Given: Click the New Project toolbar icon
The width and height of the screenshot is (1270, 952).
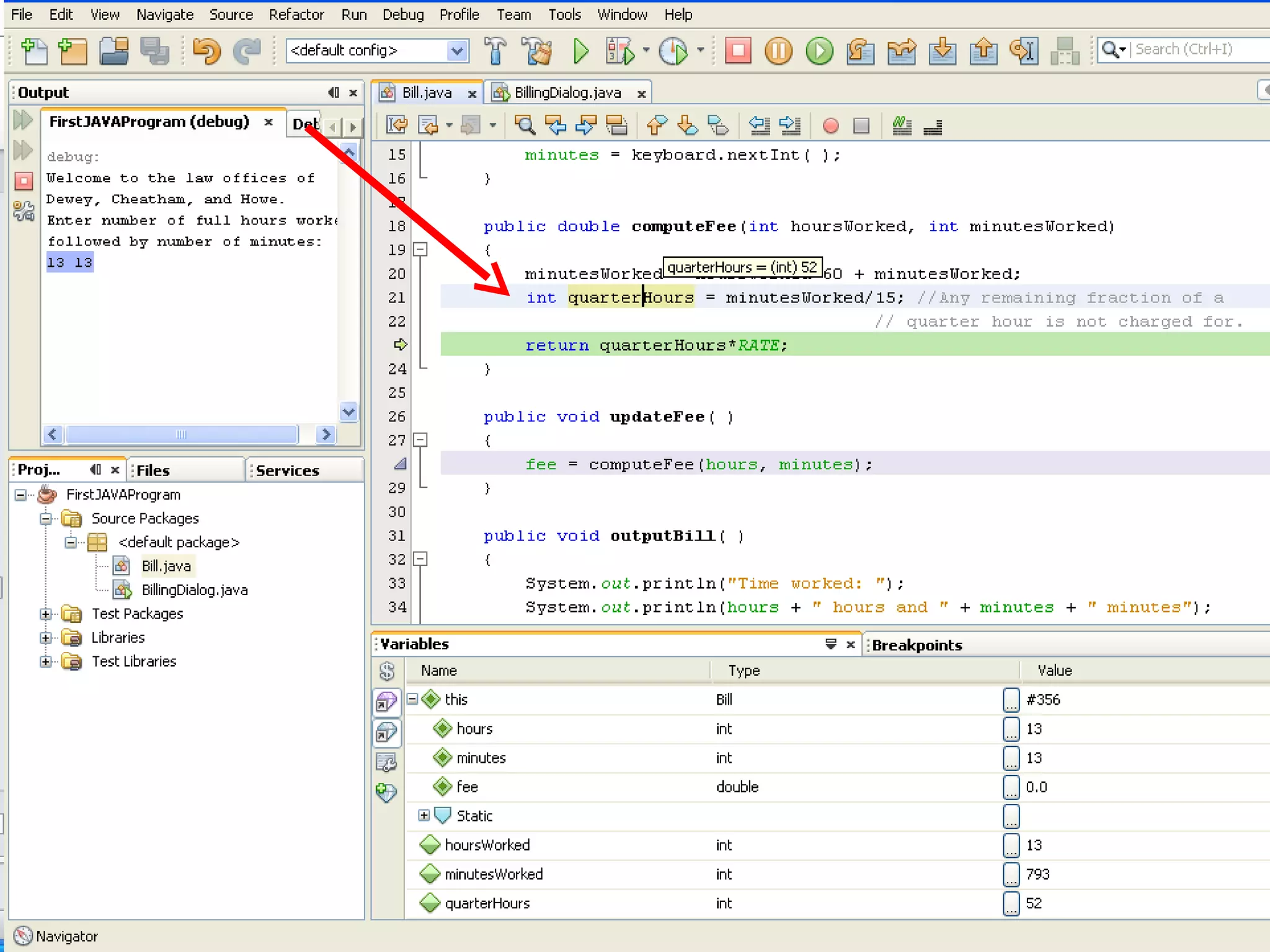Looking at the screenshot, I should 73,51.
